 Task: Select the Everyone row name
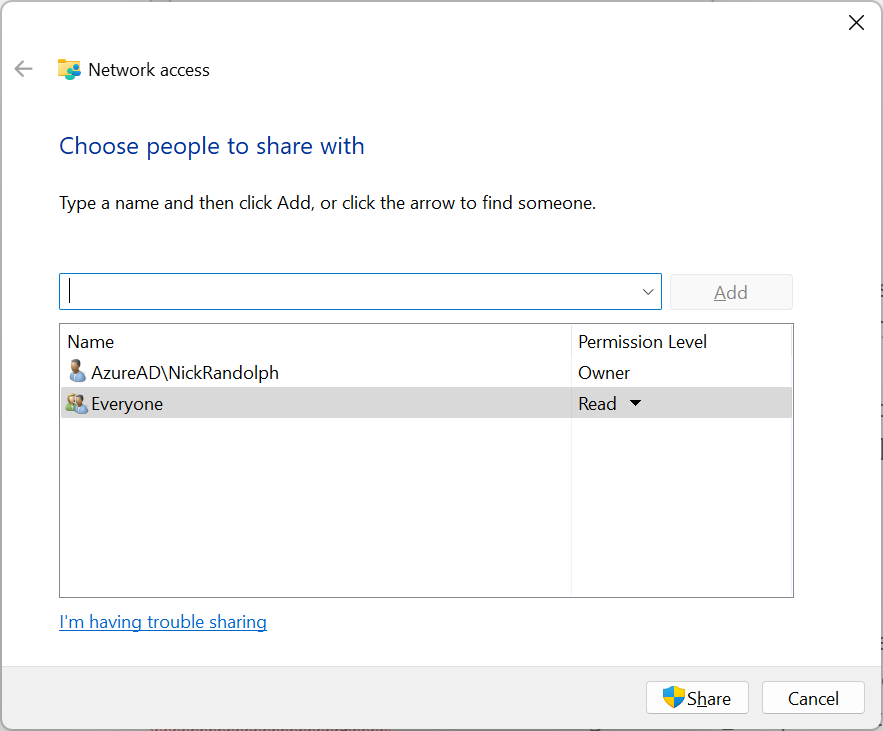click(x=127, y=404)
